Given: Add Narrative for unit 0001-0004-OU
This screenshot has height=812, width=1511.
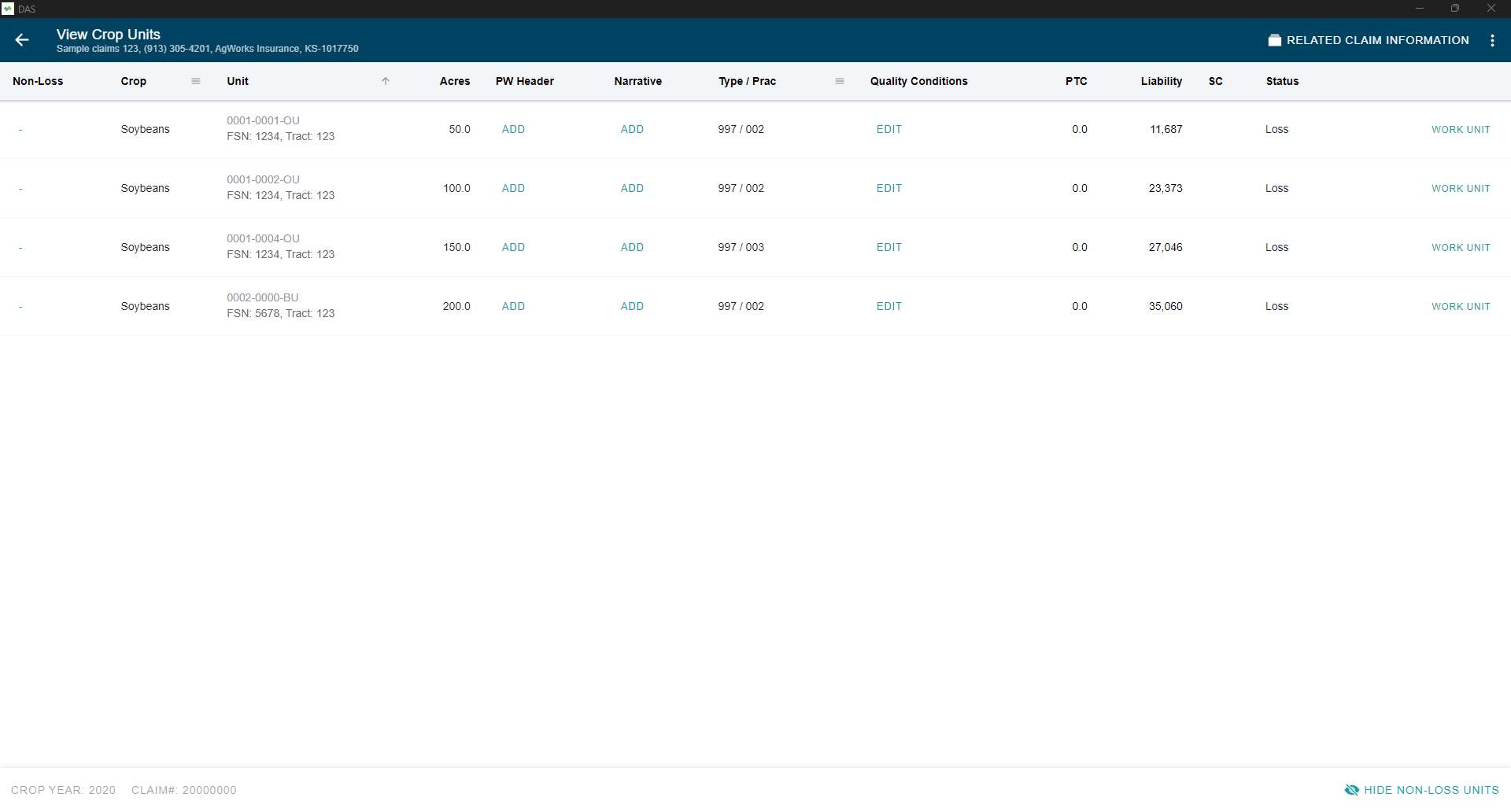Looking at the screenshot, I should point(632,247).
